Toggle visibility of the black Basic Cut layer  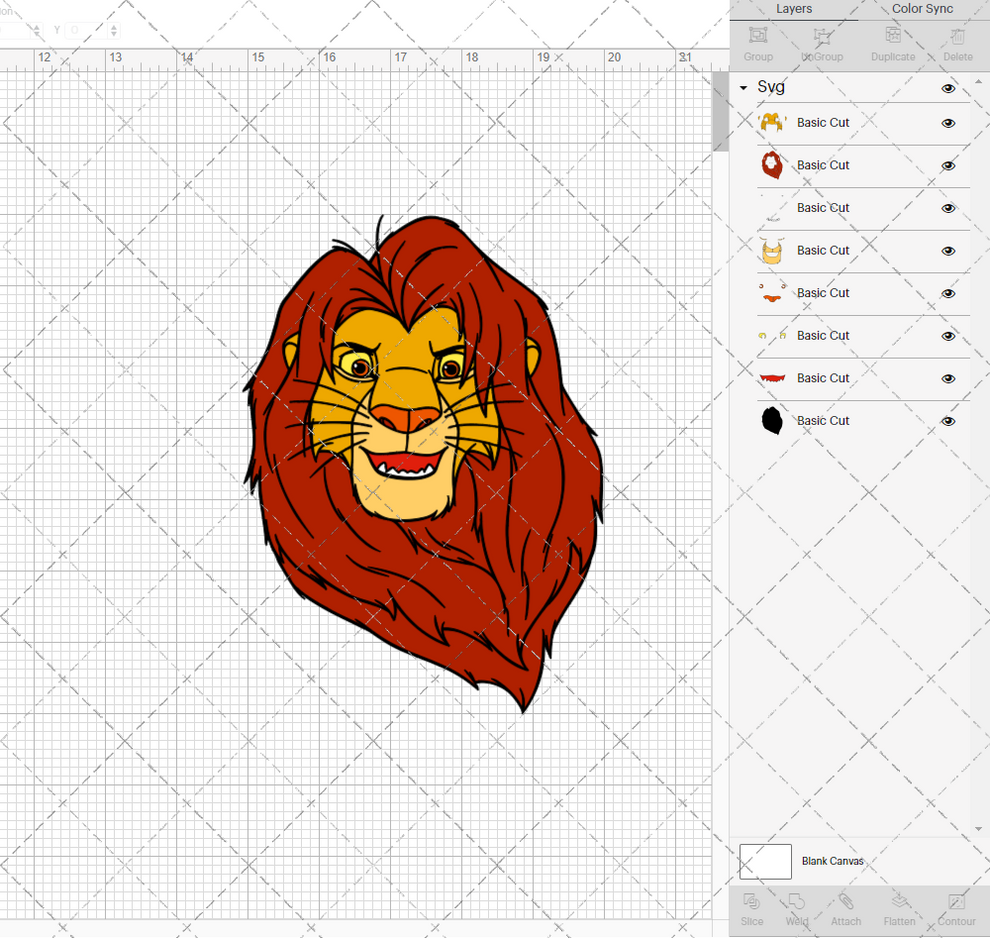tap(947, 421)
